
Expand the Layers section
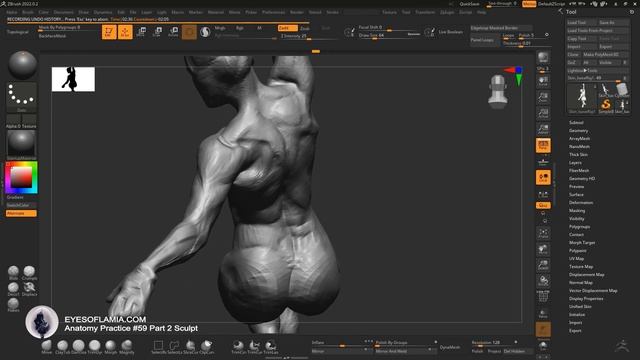pos(575,162)
